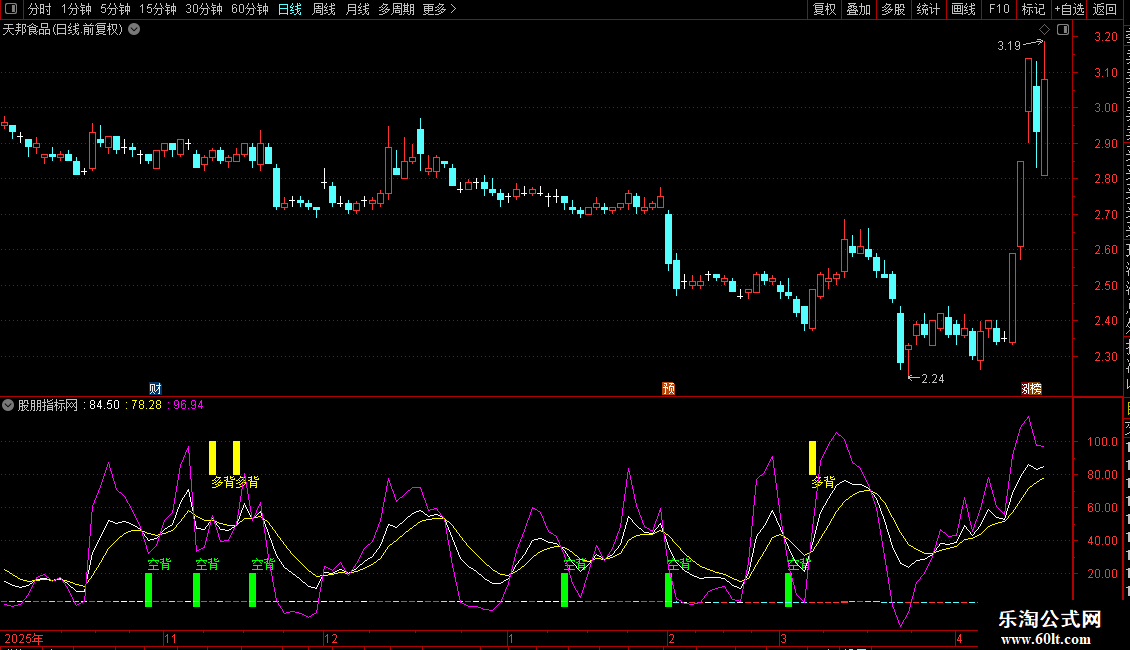Click the 财 financial event marker
This screenshot has height=650, width=1130.
coord(155,388)
